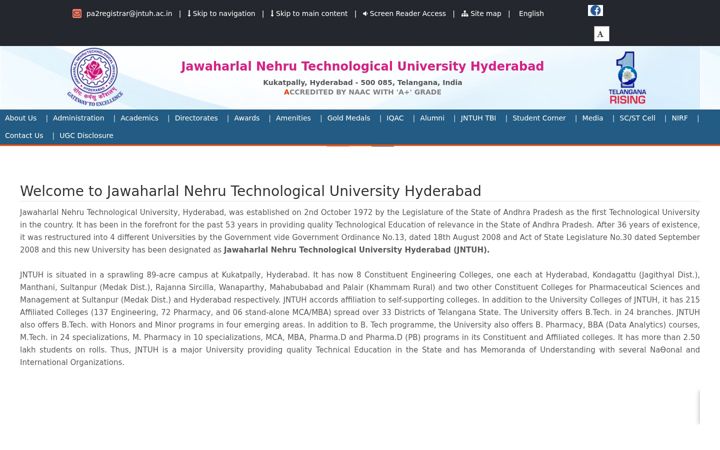Click the font size 'A' button
Viewport: 720px width, 450px height.
click(601, 34)
